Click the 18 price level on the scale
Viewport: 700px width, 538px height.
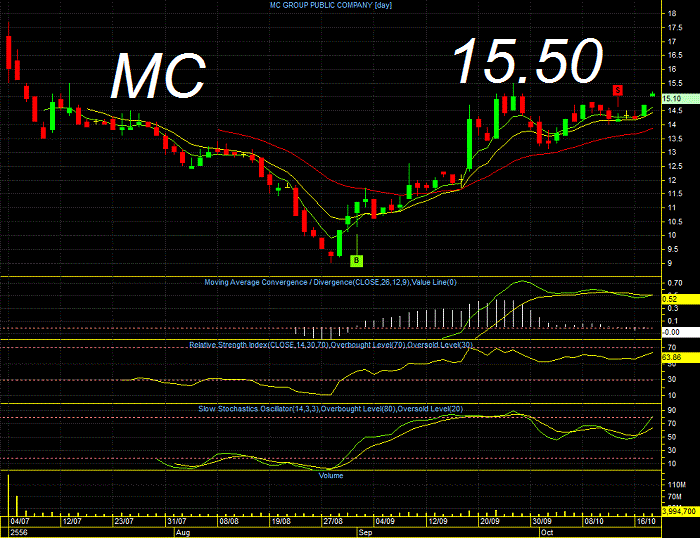[x=671, y=14]
